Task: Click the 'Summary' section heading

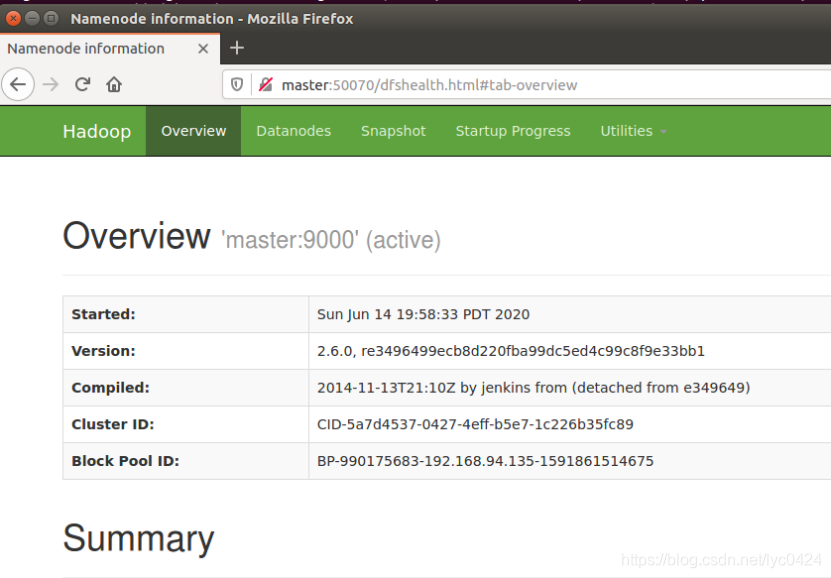Action: [138, 538]
